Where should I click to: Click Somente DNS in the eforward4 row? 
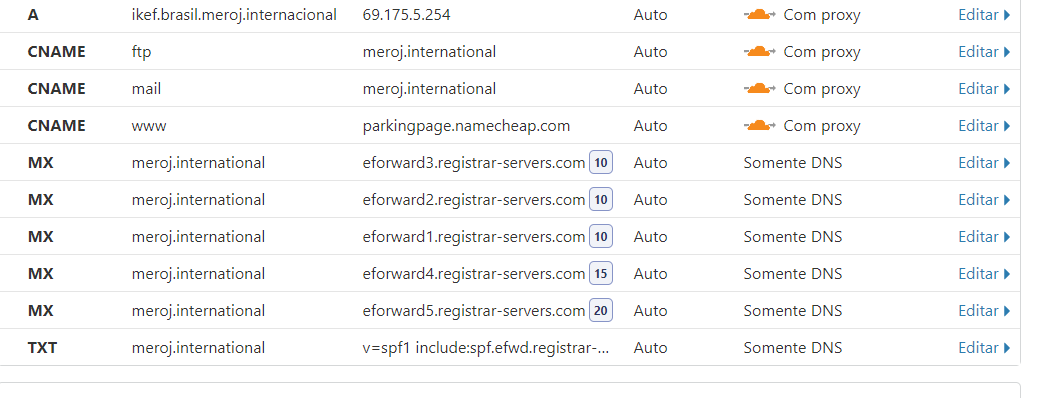[x=793, y=274]
